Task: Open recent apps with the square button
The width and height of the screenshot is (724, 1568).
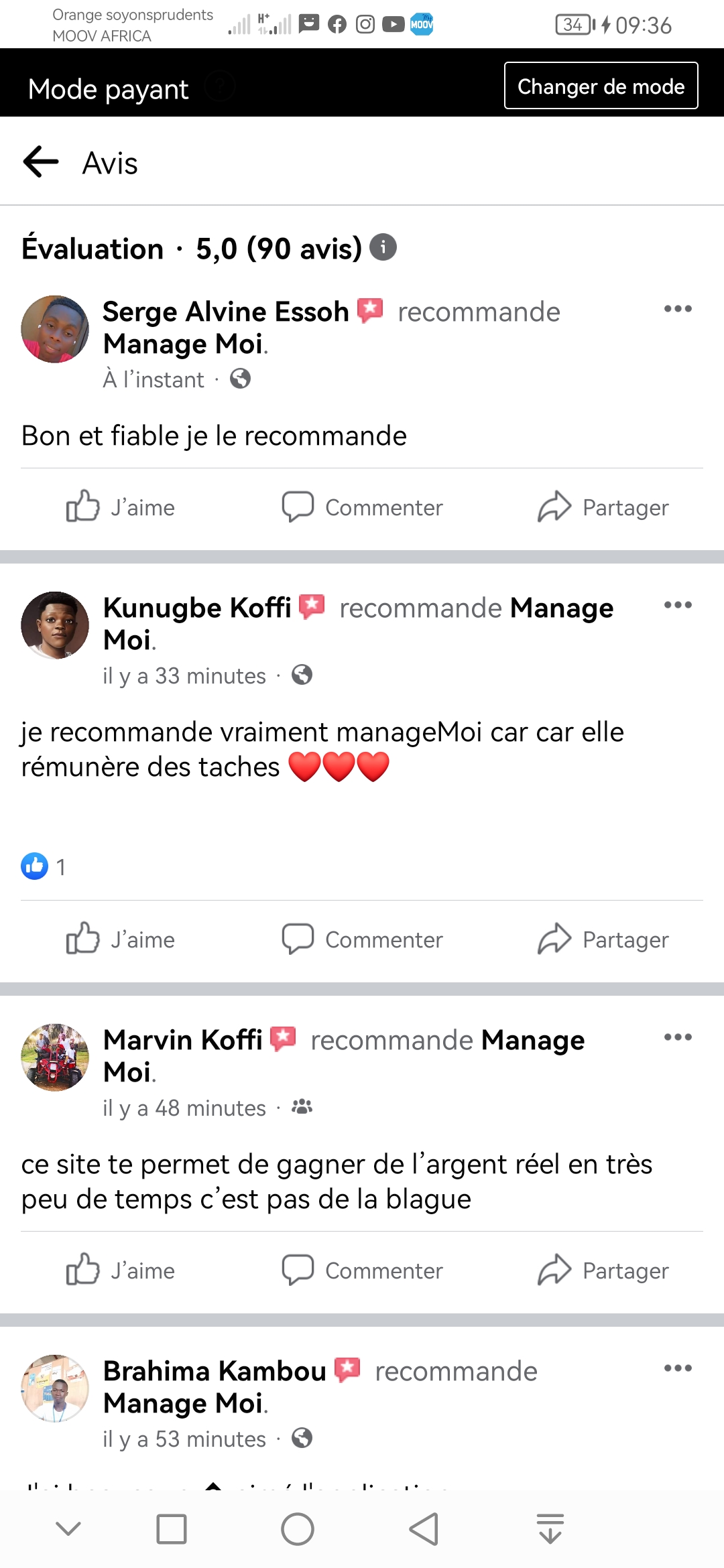Action: (172, 1529)
